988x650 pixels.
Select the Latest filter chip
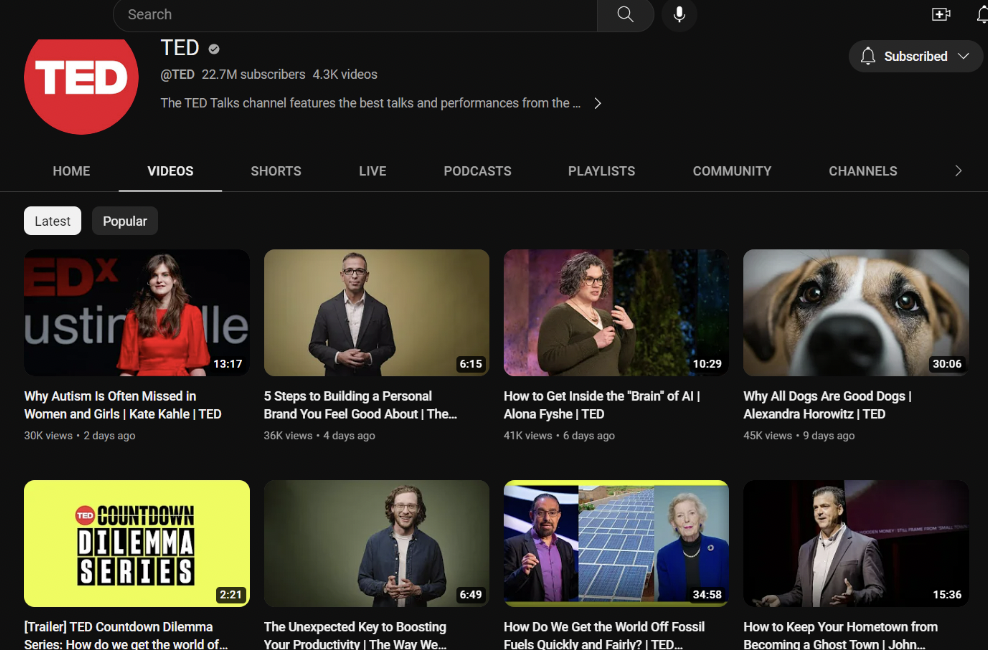point(52,220)
